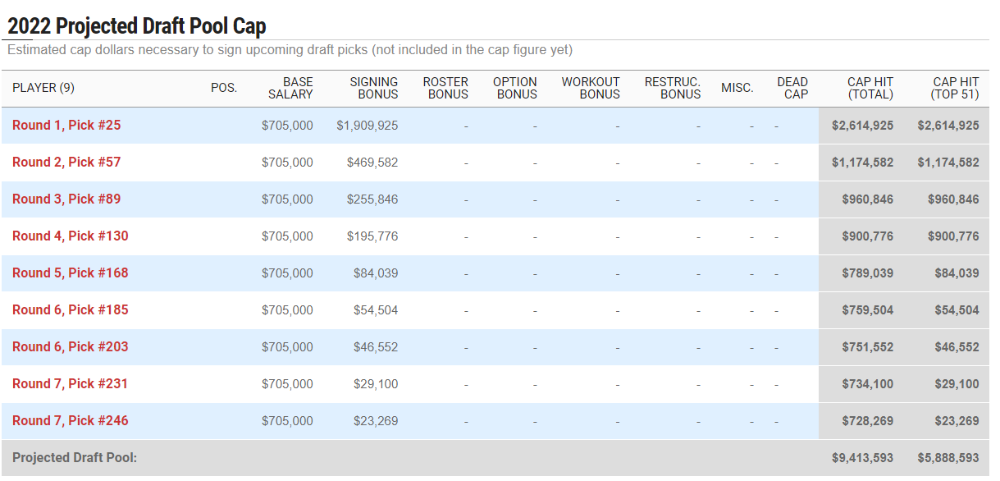Viewport: 1000px width, 481px height.
Task: Sort by the SIGNING BONUS column header
Action: 374,88
